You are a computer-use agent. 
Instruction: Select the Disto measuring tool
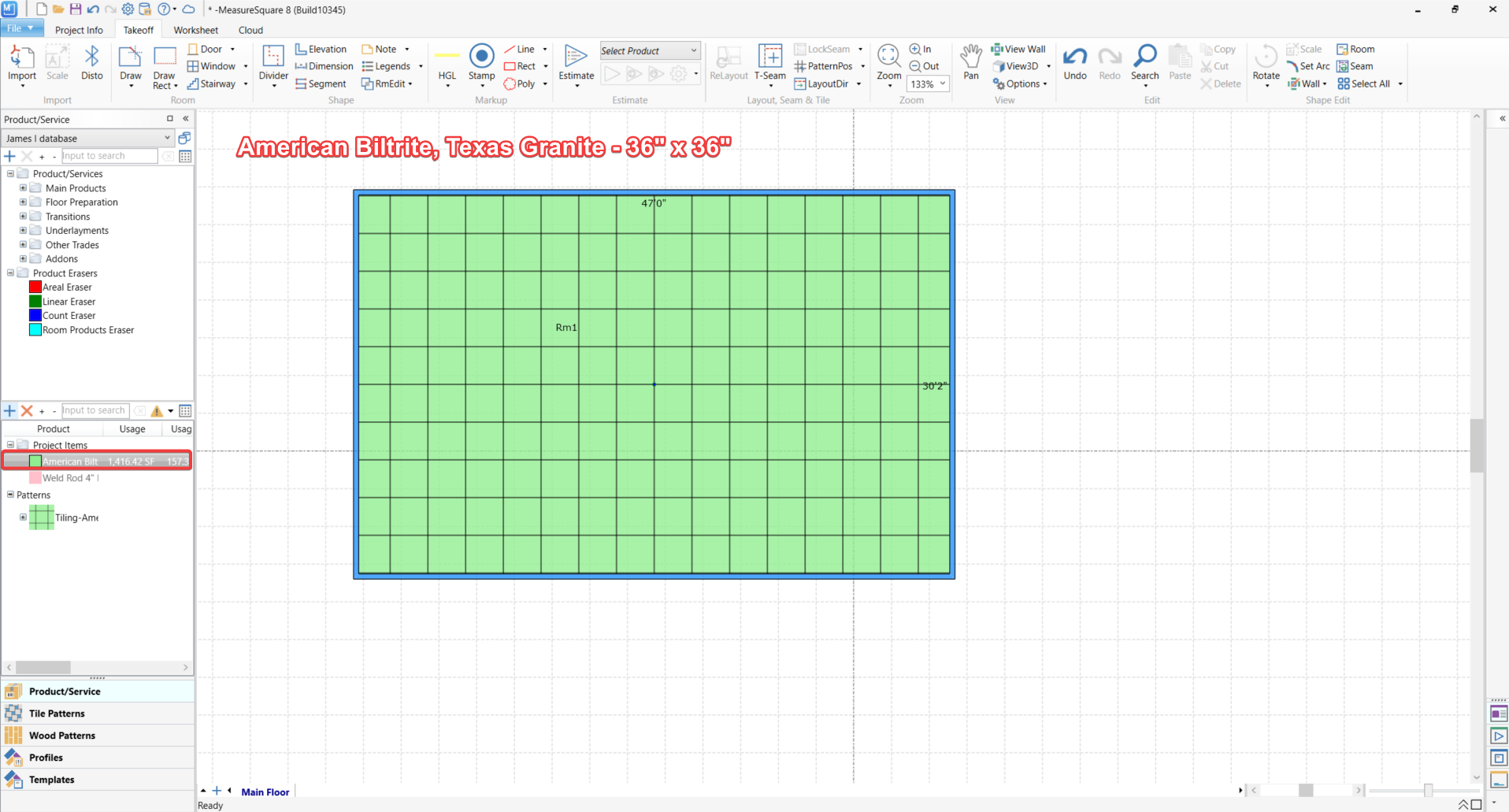(x=92, y=63)
